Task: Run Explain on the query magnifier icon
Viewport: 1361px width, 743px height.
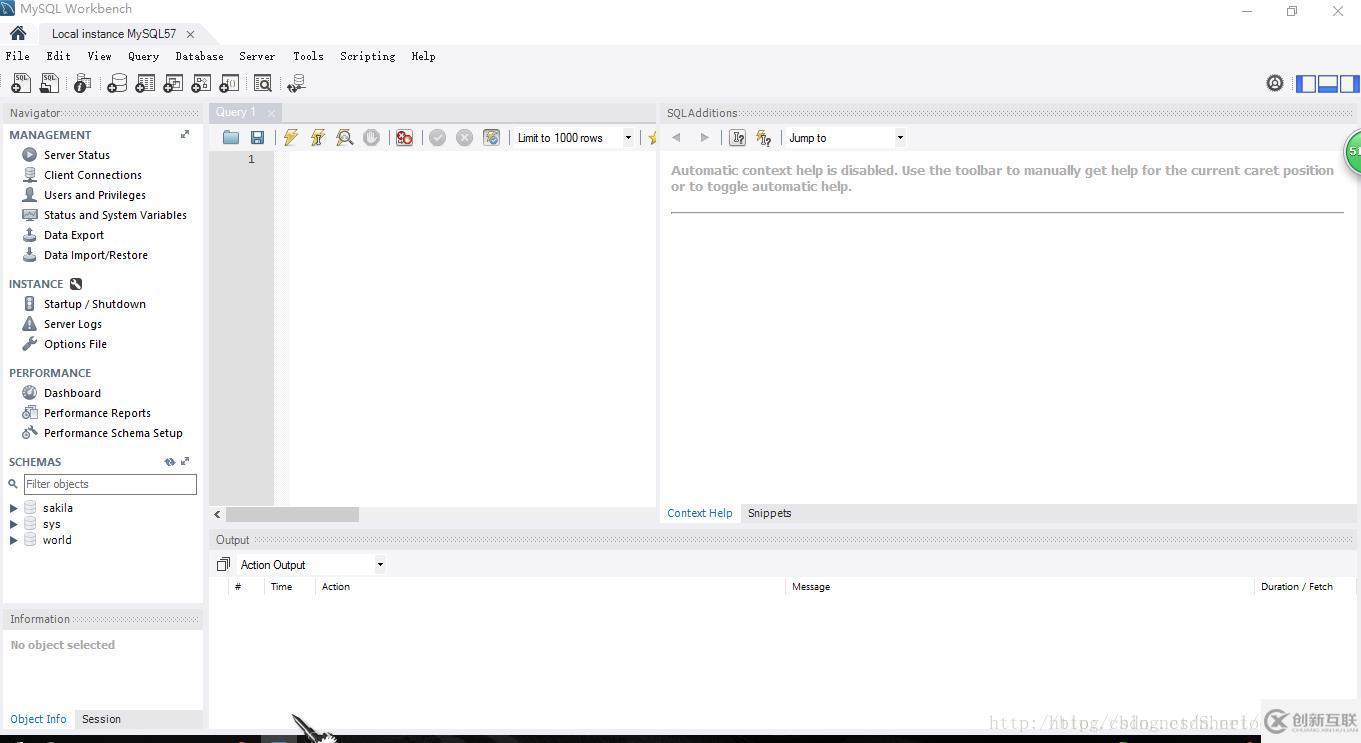Action: [345, 138]
